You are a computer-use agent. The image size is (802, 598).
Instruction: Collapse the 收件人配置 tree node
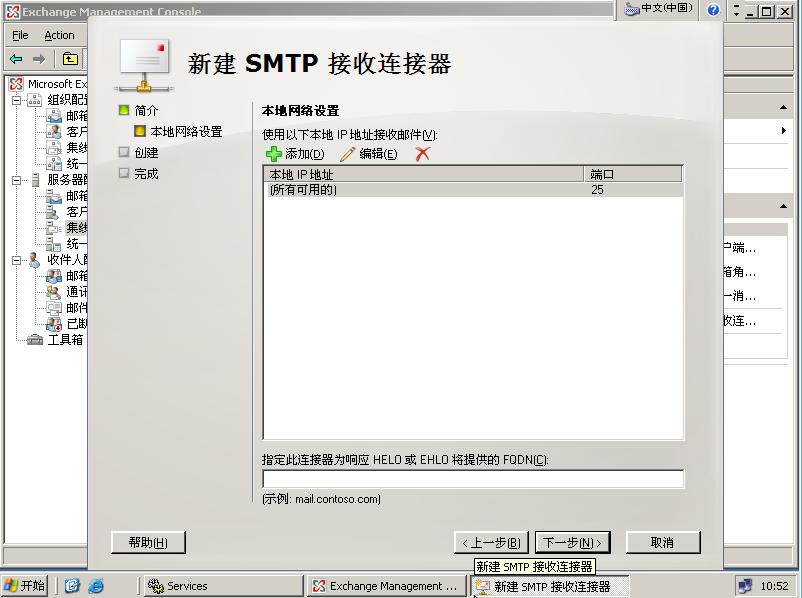17,260
